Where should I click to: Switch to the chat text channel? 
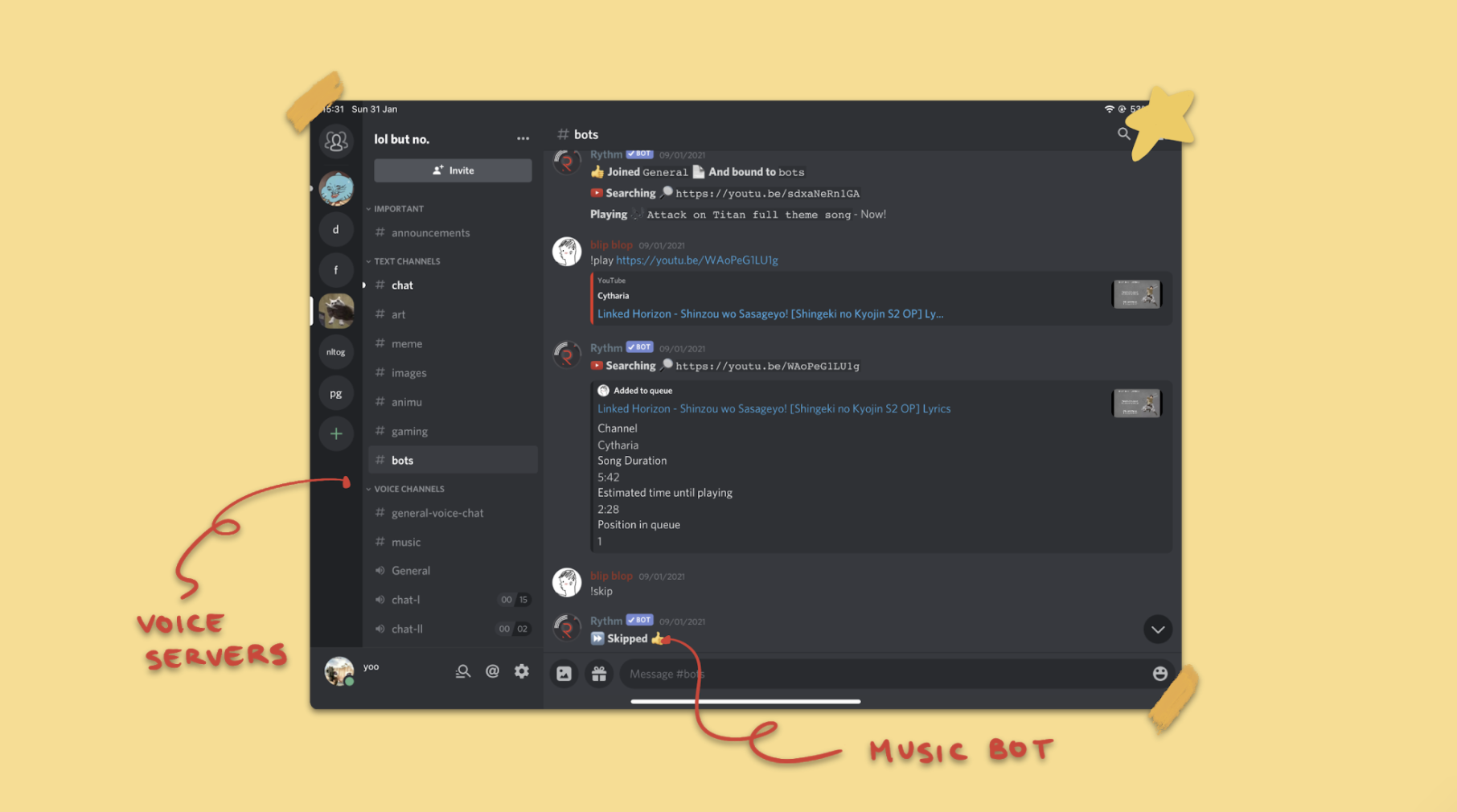[402, 285]
